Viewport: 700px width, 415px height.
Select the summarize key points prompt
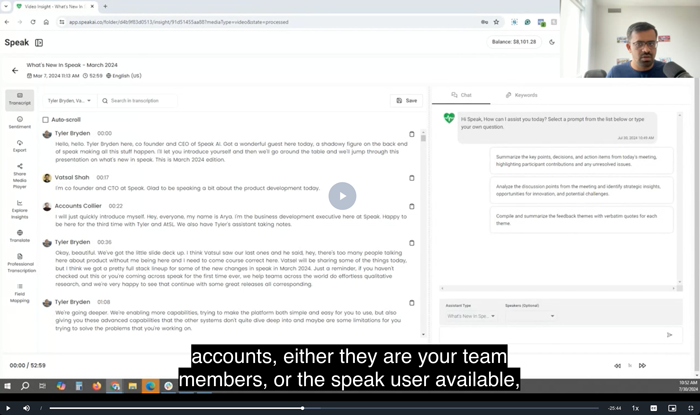[581, 161]
